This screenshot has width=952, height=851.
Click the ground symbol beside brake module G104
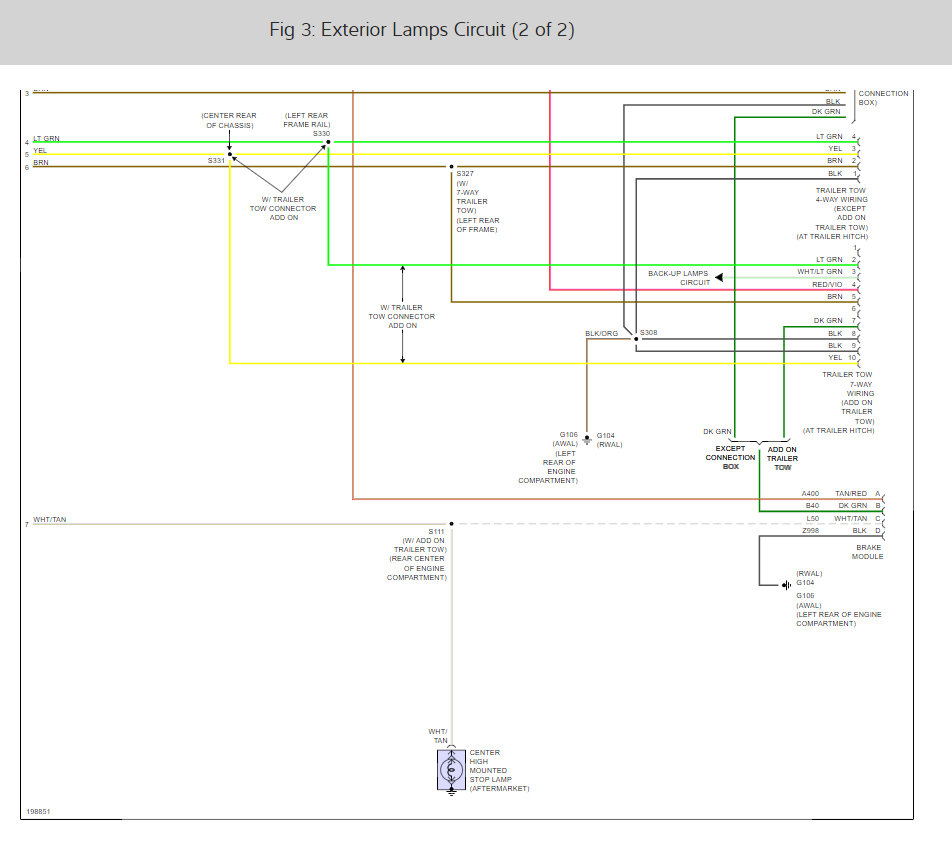coord(786,585)
